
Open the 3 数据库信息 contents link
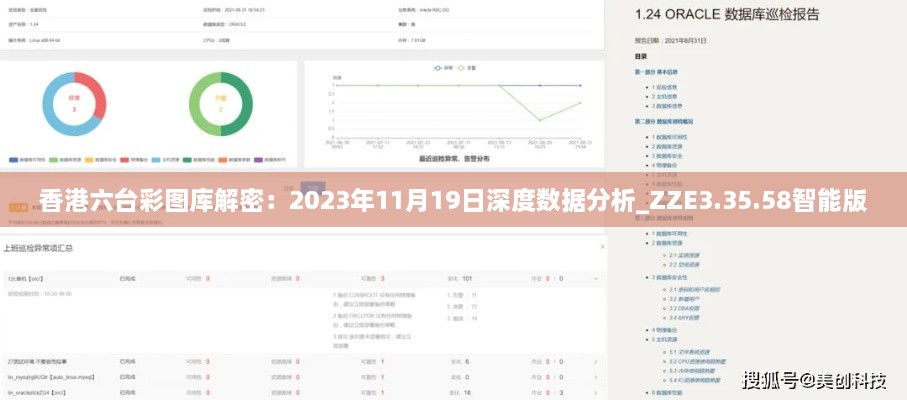pyautogui.click(x=667, y=106)
